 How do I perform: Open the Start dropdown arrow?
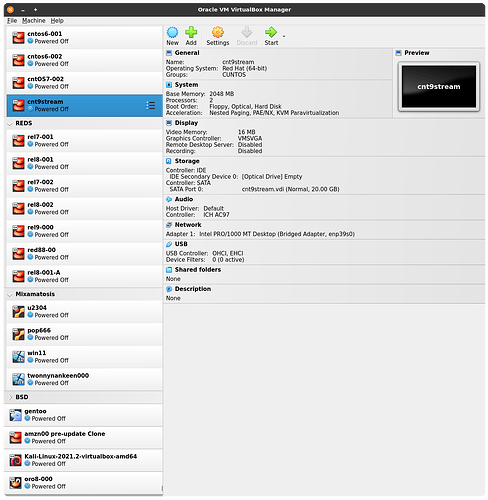pyautogui.click(x=284, y=36)
